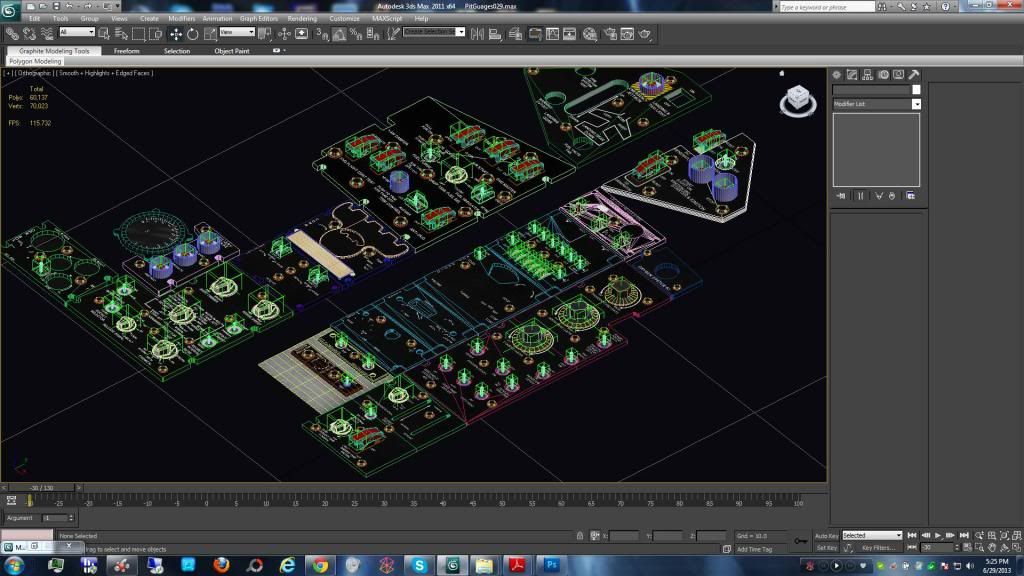Click the Mirror tool icon
Viewport: 1024px width, 576px height.
point(476,33)
